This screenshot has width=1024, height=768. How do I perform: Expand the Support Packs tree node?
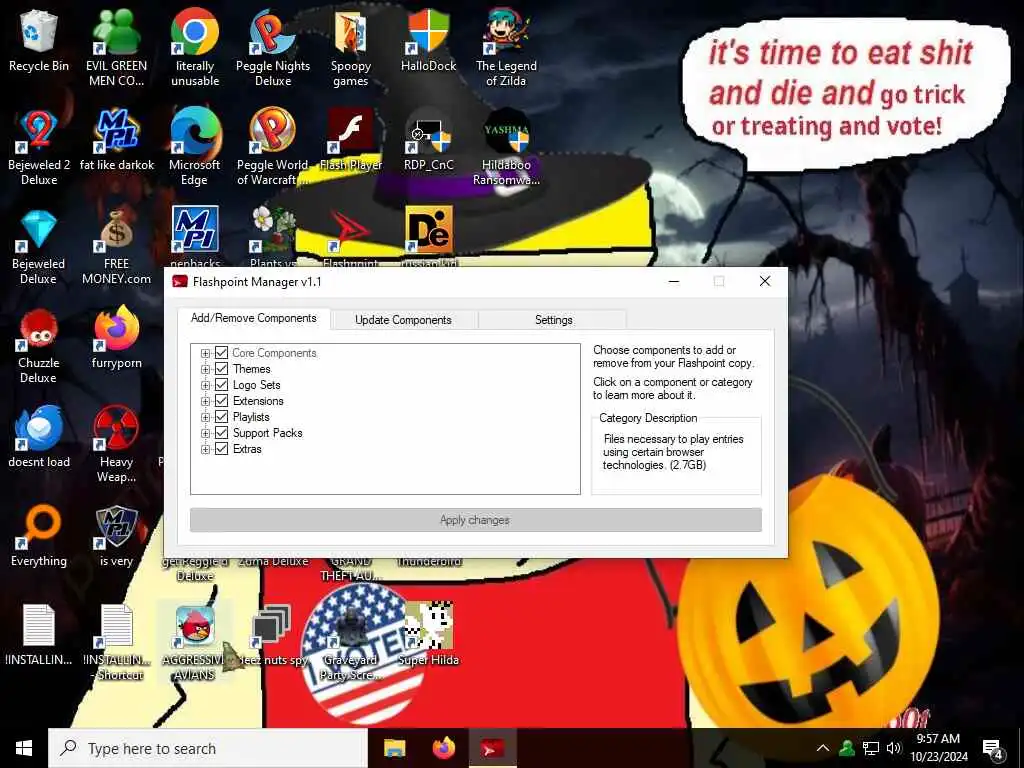pos(205,433)
